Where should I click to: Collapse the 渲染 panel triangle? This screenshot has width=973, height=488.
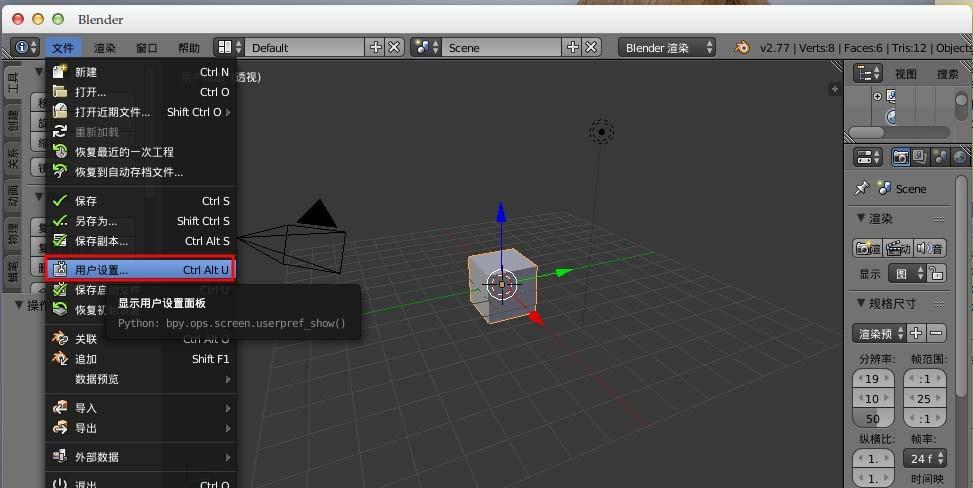(860, 218)
